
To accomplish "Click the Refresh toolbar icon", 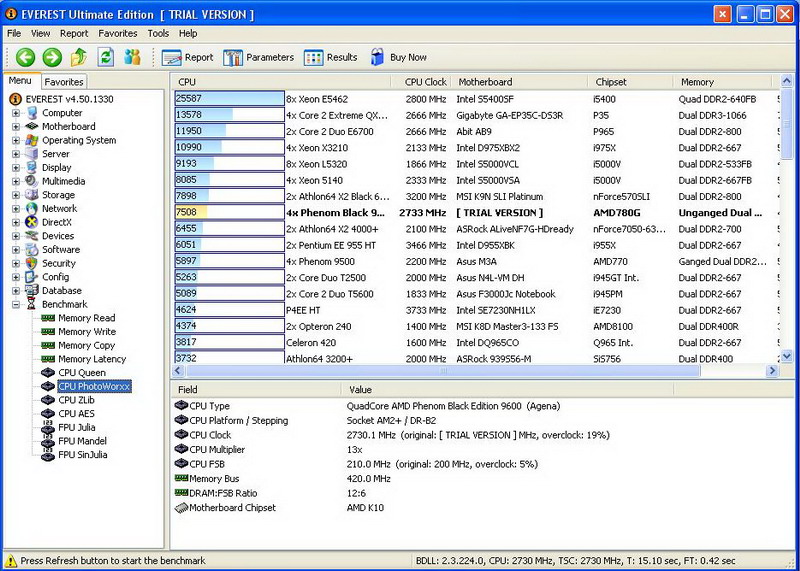I will pos(106,57).
